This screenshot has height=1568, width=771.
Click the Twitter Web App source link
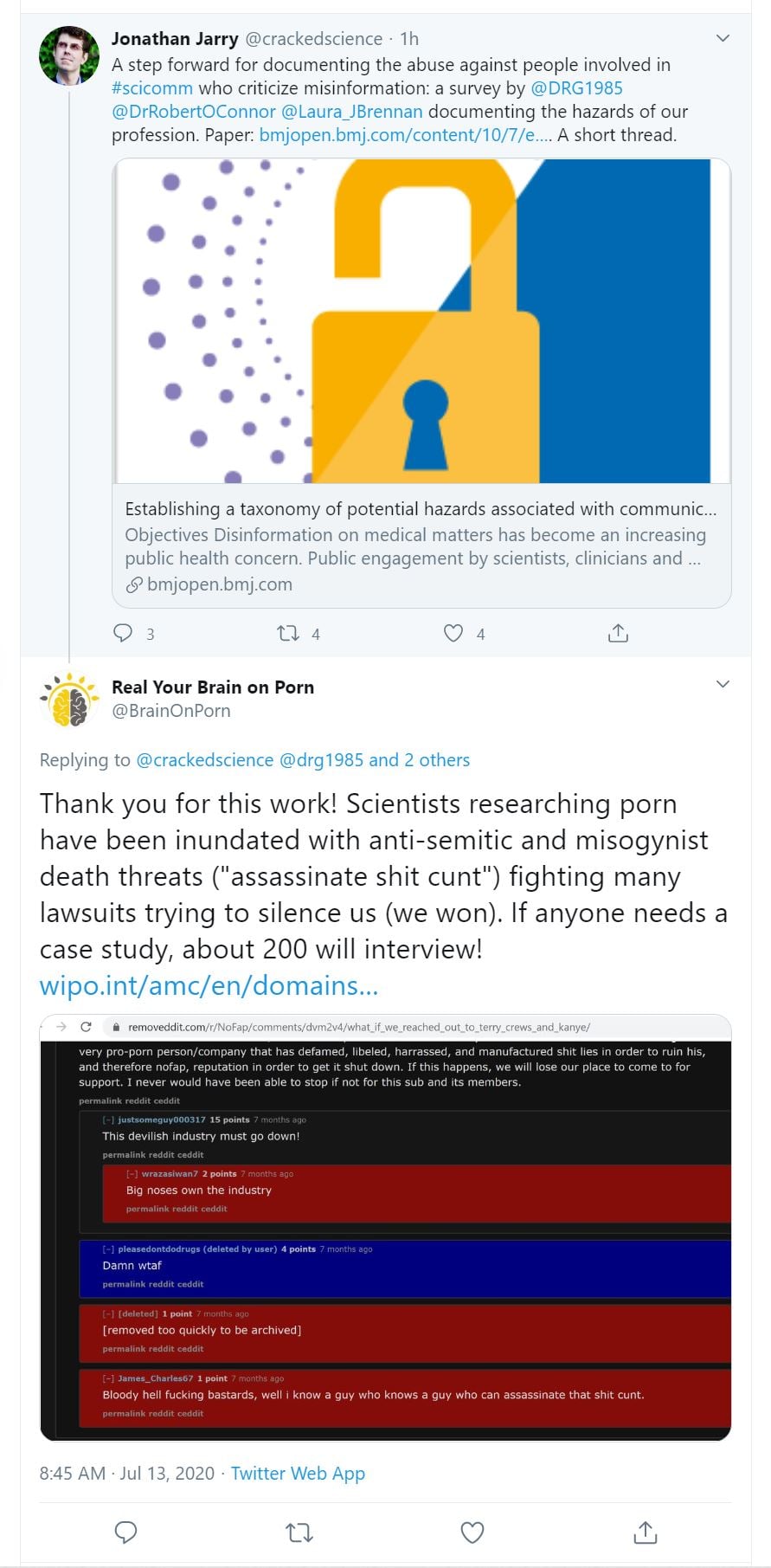click(x=298, y=1473)
